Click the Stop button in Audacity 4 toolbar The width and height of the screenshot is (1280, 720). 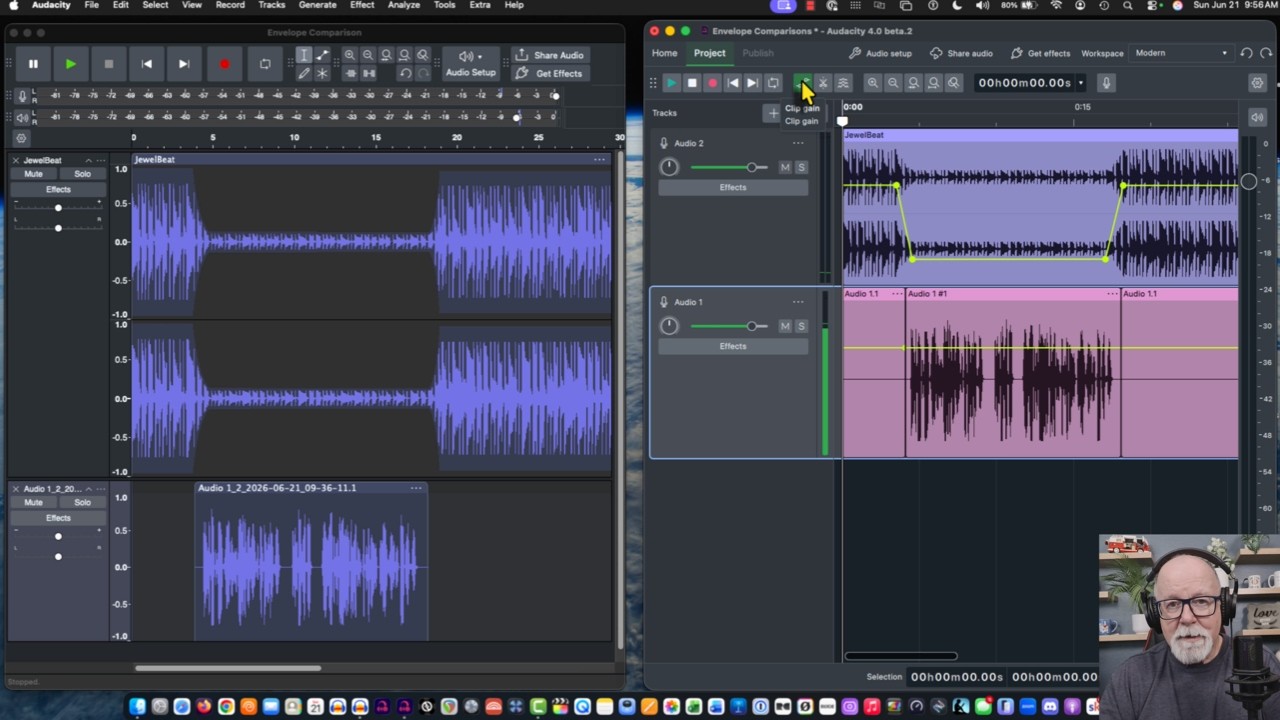pyautogui.click(x=692, y=83)
